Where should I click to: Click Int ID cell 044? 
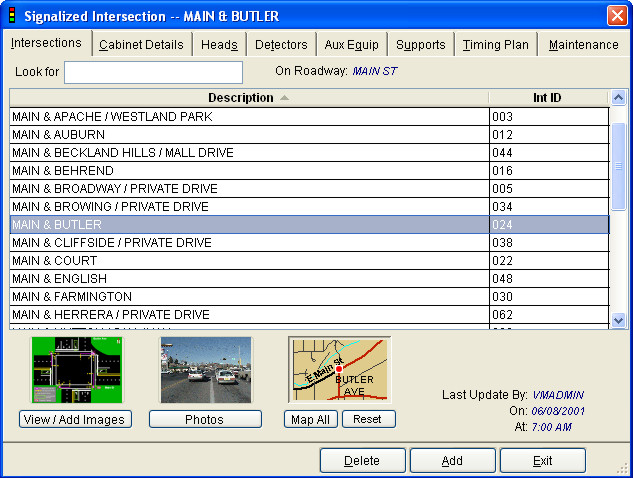549,153
